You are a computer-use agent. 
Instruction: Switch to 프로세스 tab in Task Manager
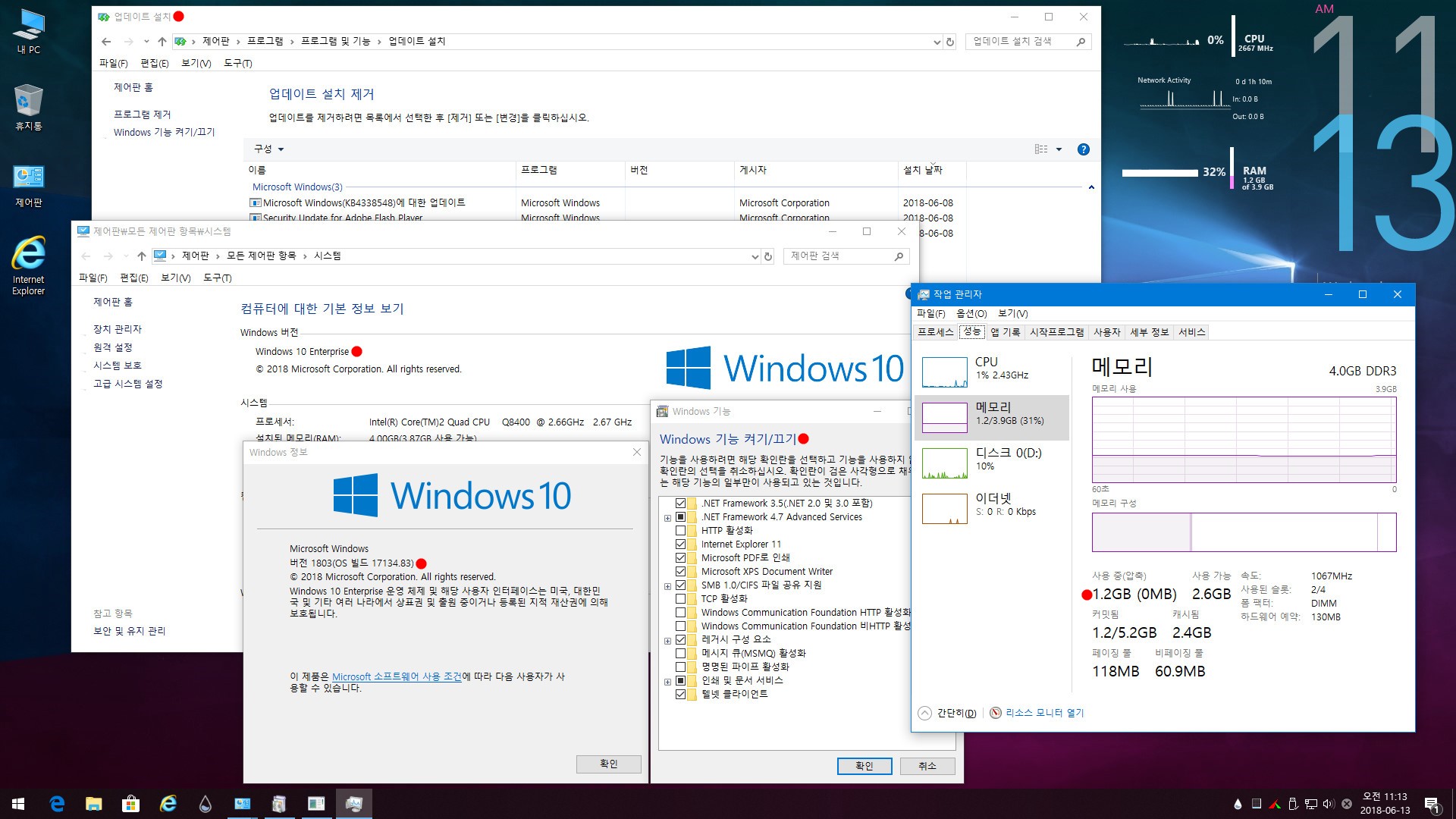(x=936, y=332)
